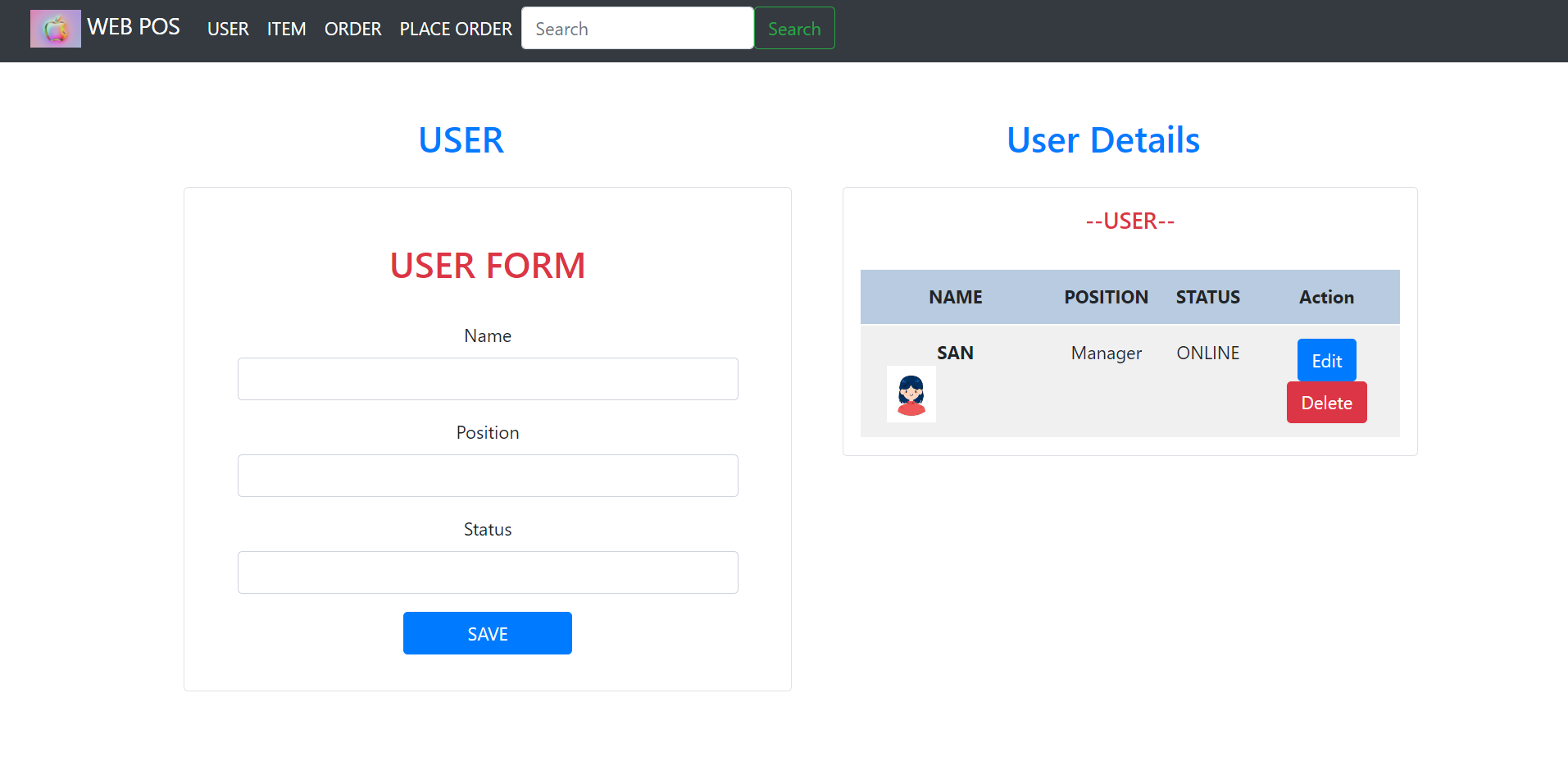
Task: Click into the Name input field
Action: click(488, 379)
